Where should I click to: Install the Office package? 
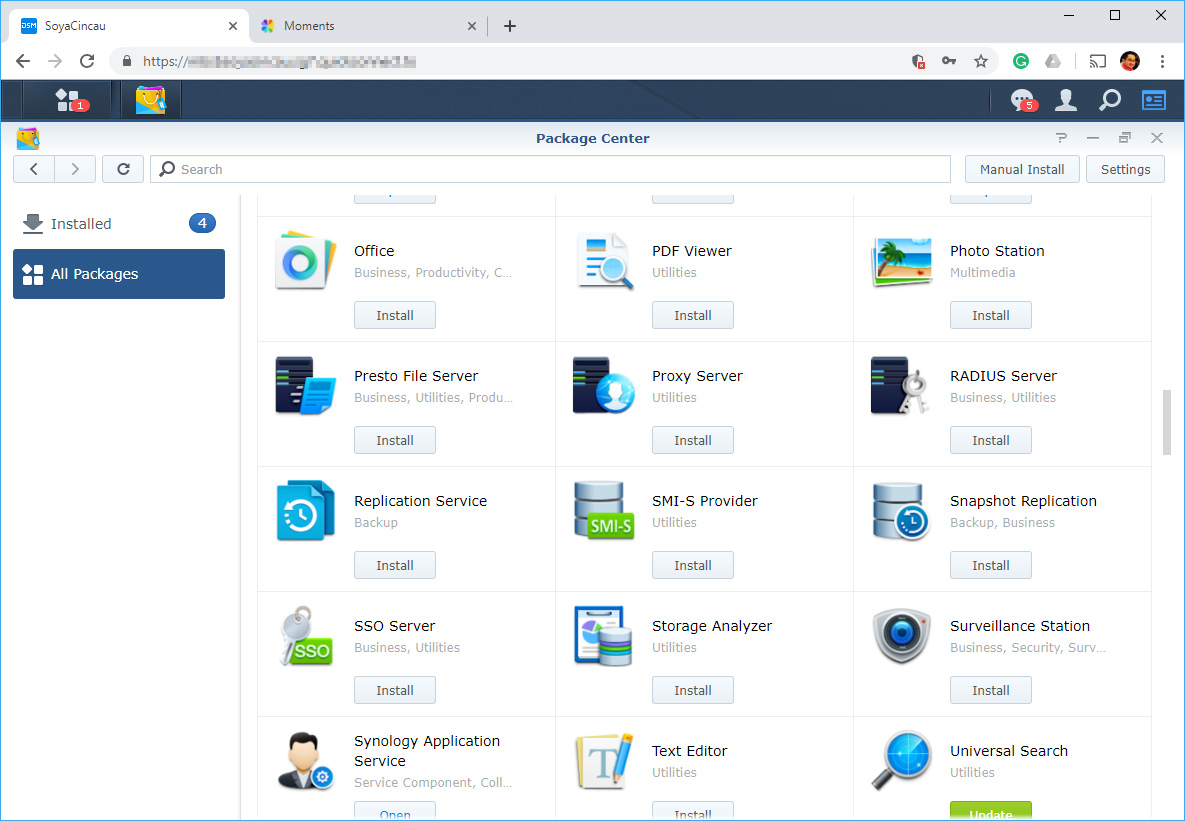tap(395, 315)
